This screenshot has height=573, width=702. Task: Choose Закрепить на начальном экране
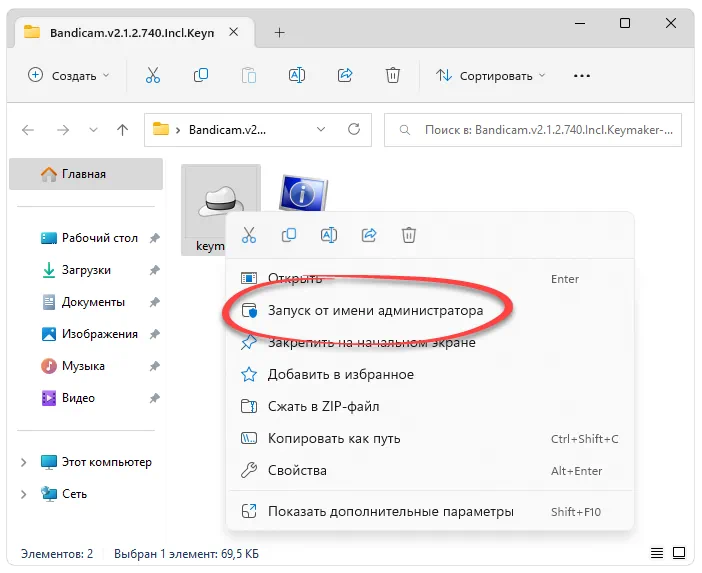coord(430,342)
